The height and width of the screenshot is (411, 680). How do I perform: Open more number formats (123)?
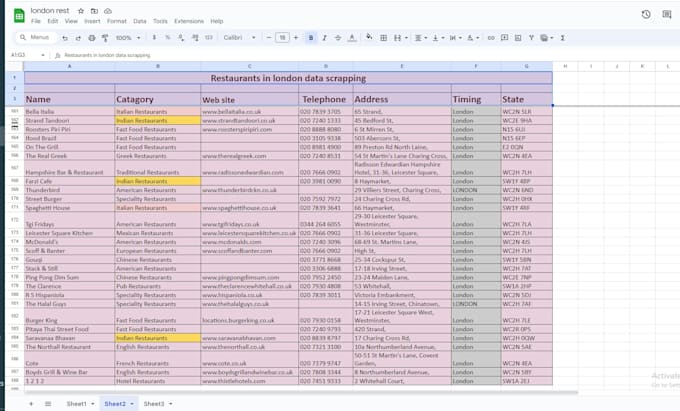(x=209, y=38)
